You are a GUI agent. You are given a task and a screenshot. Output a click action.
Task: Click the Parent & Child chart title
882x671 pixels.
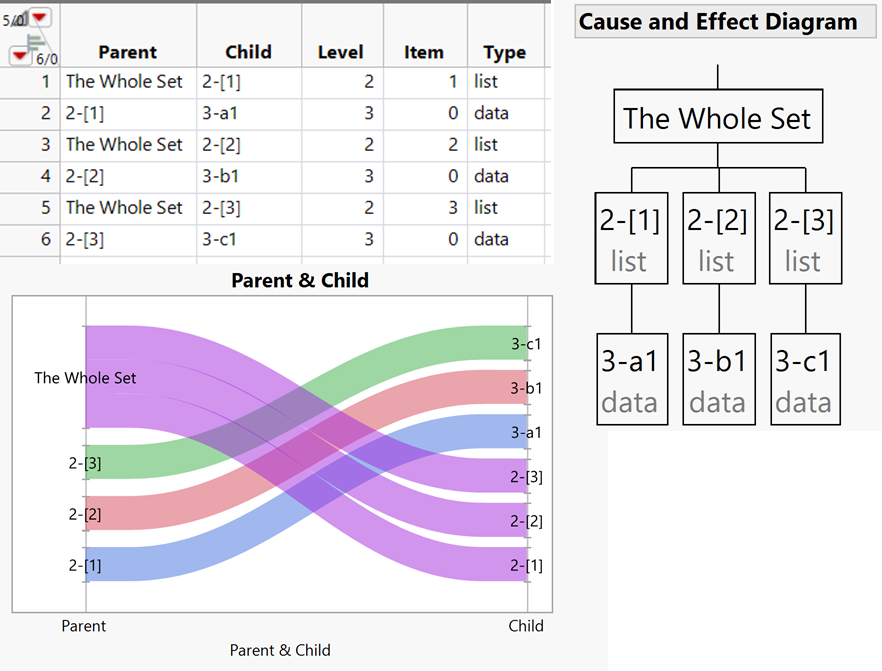tap(300, 280)
